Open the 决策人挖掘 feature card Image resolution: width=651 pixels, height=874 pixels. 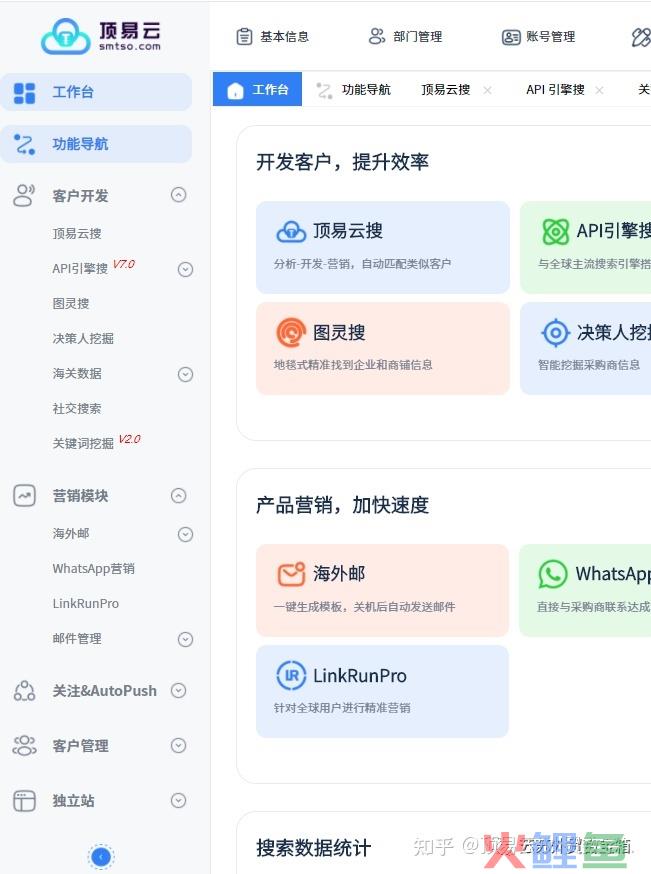[x=586, y=348]
